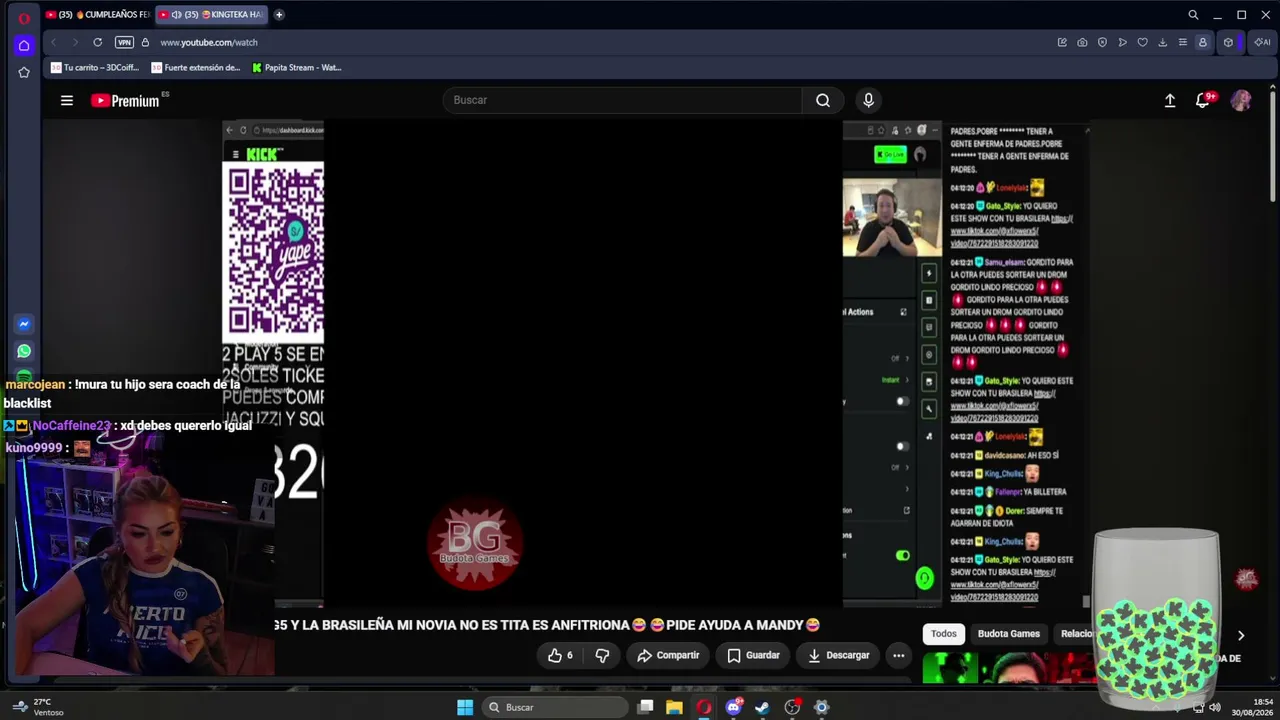Open YouTube notifications bell
Screen dimensions: 1280x720
(x=1203, y=100)
